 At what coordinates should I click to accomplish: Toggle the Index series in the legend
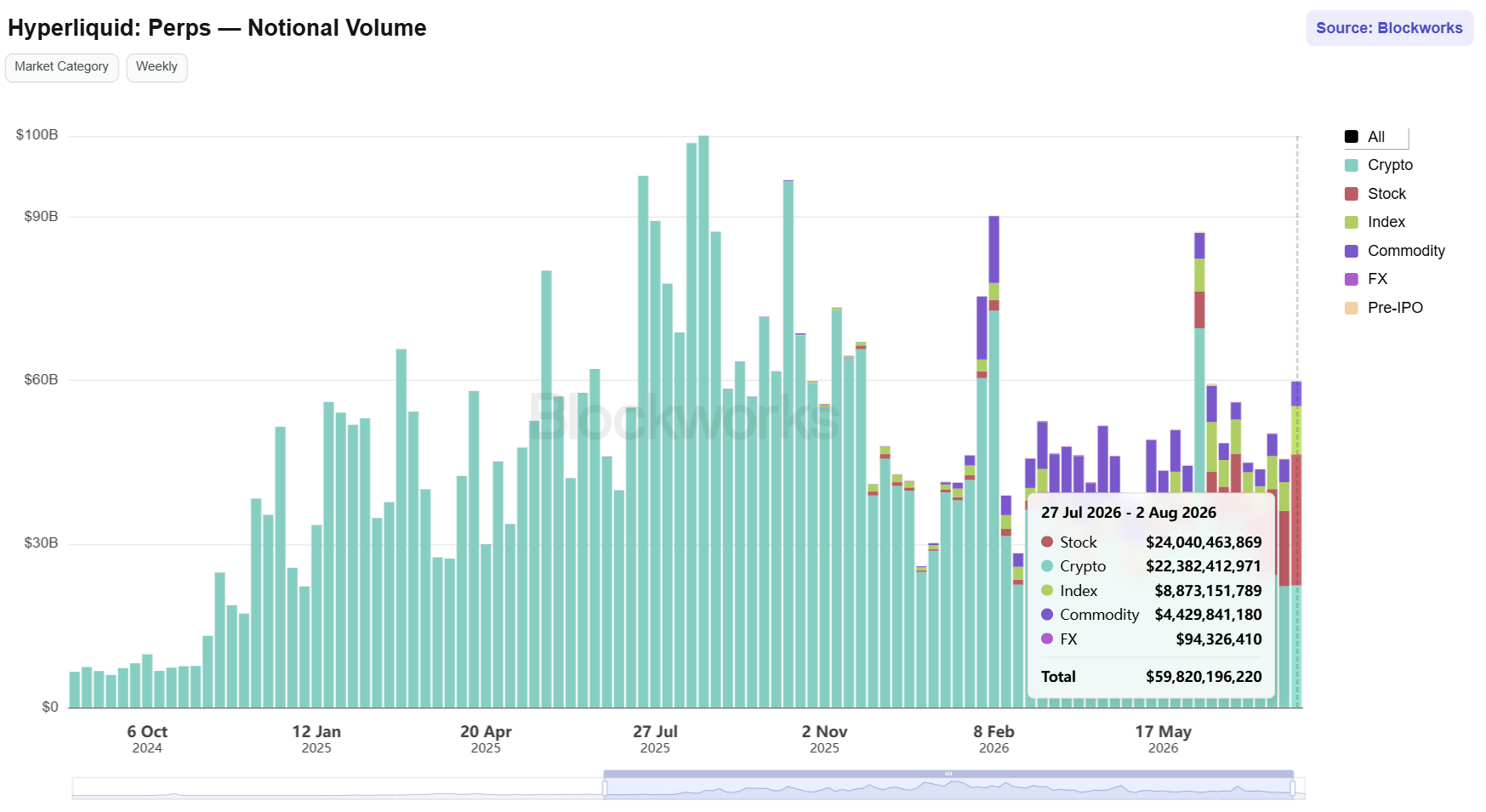1375,222
